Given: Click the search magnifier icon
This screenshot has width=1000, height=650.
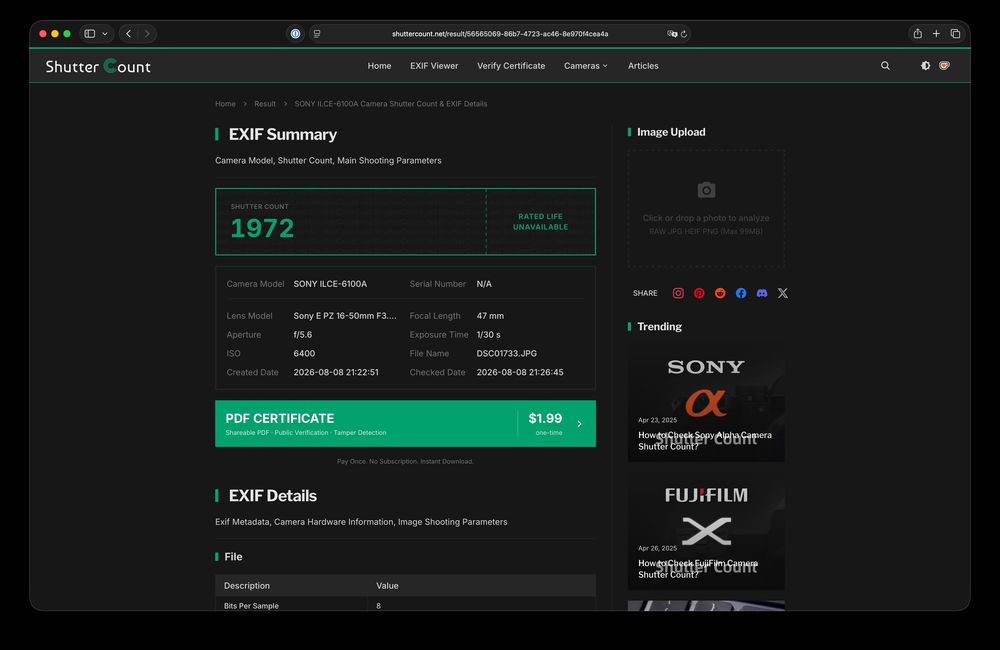Looking at the screenshot, I should (885, 66).
